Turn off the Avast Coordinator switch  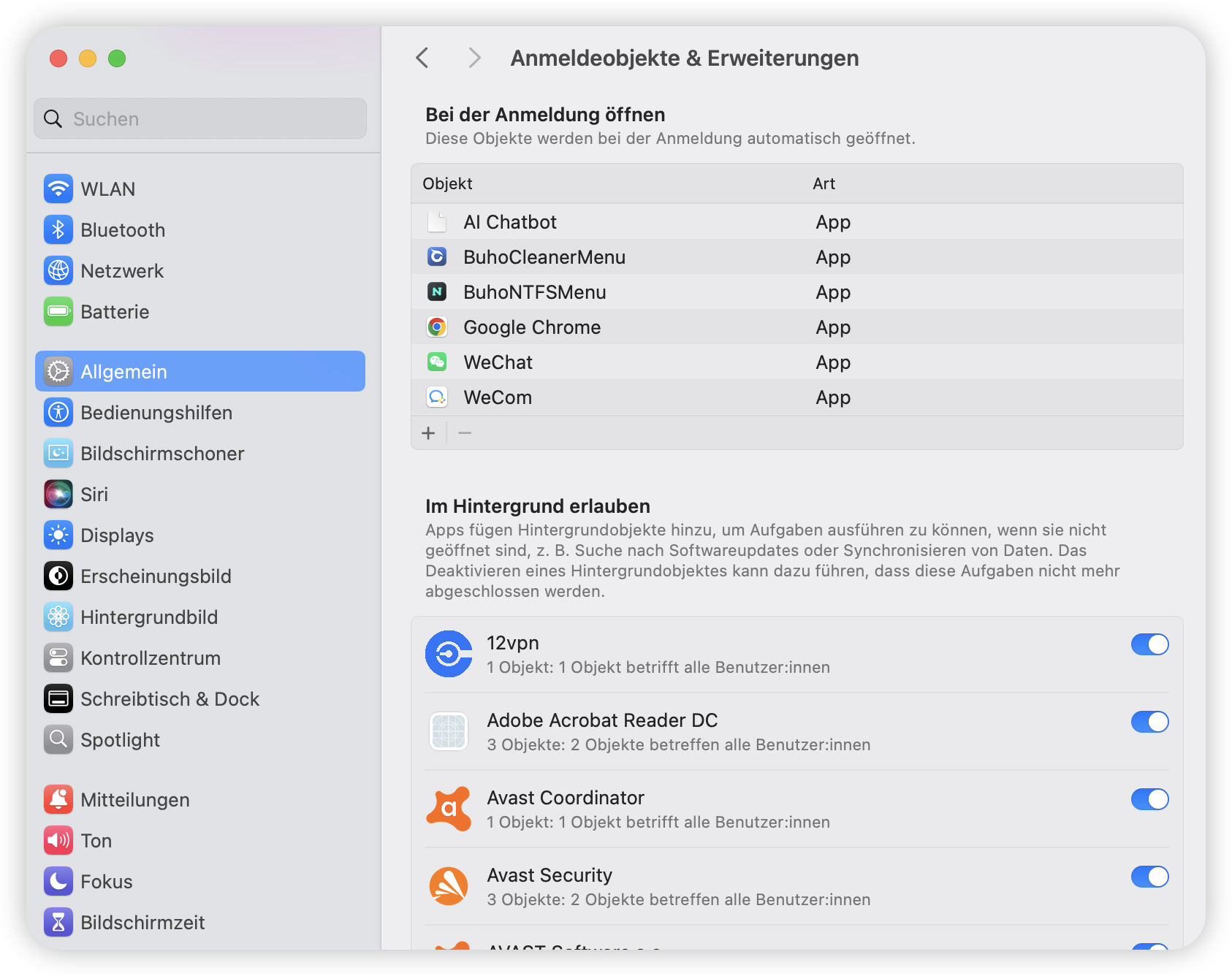(1149, 799)
